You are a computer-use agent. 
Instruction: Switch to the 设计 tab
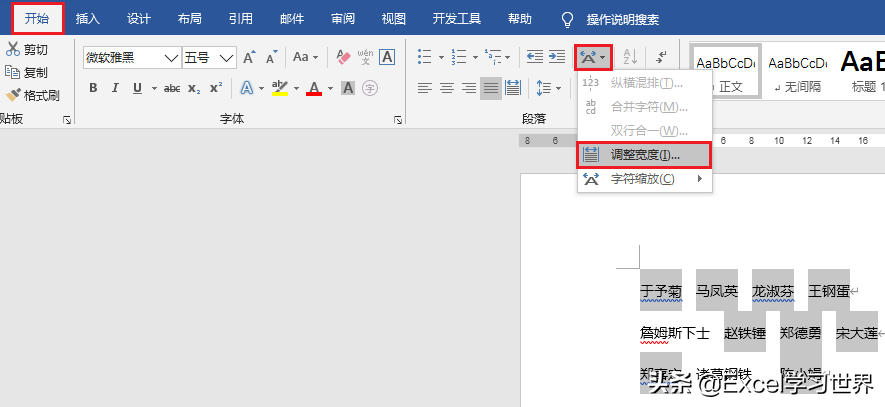pyautogui.click(x=139, y=19)
